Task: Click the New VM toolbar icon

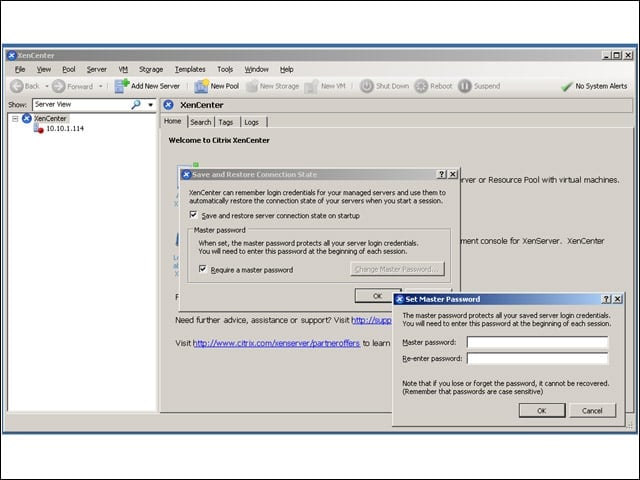Action: (311, 86)
